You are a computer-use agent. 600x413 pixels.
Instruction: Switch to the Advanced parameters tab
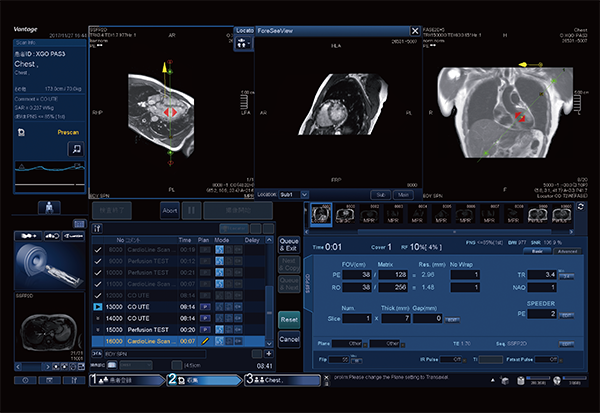click(567, 251)
